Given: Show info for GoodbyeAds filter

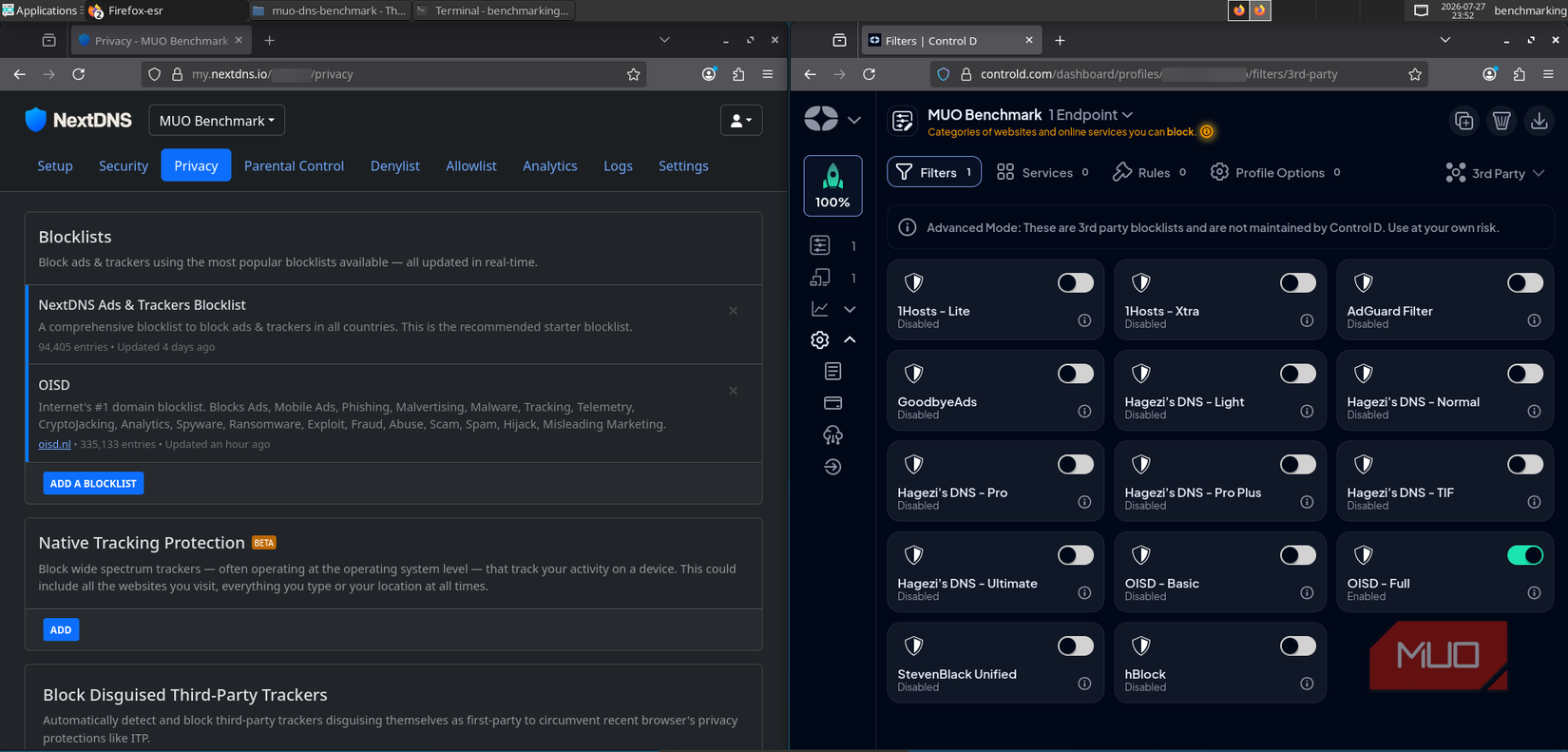Looking at the screenshot, I should (x=1084, y=412).
